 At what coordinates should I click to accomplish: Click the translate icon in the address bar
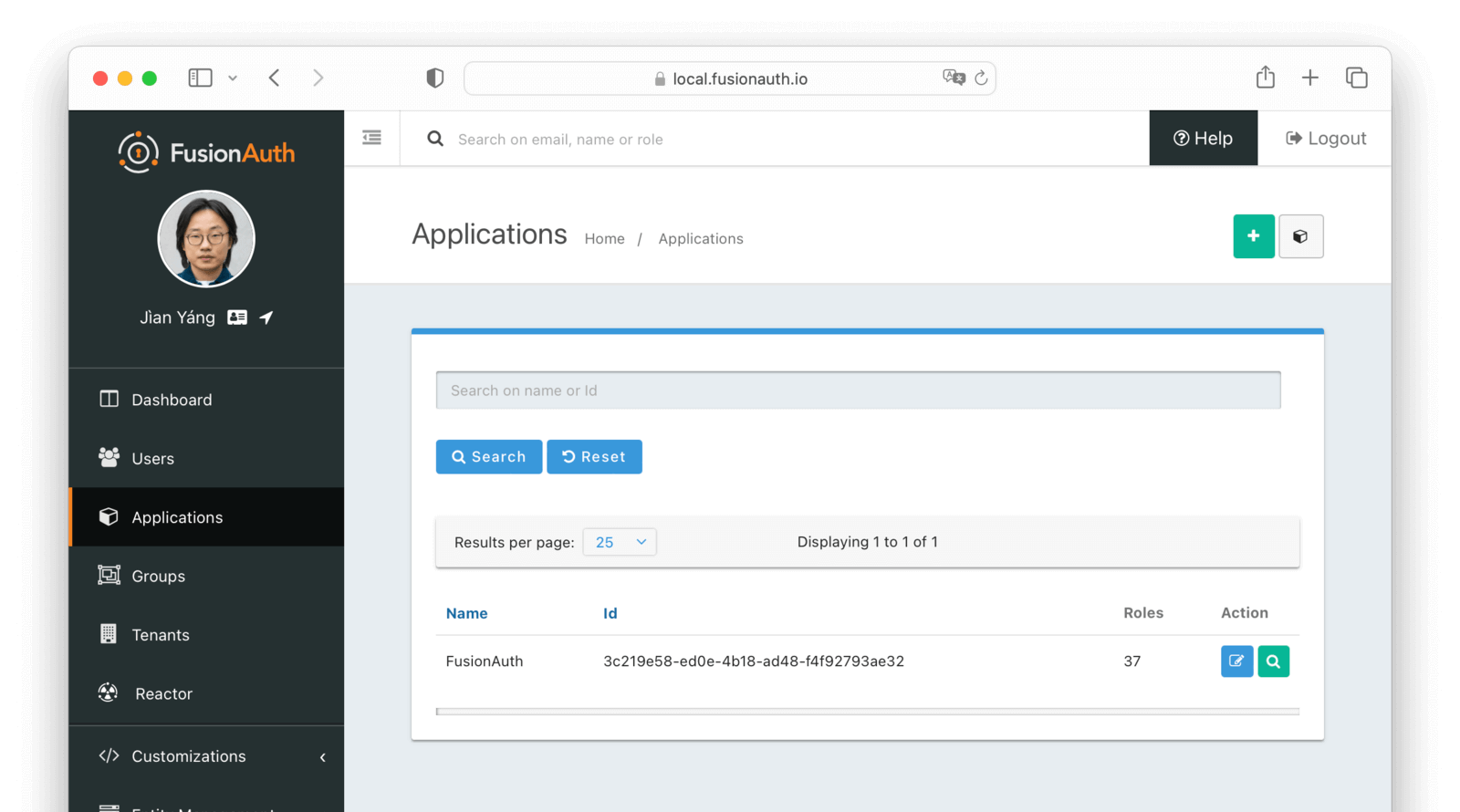click(x=954, y=78)
